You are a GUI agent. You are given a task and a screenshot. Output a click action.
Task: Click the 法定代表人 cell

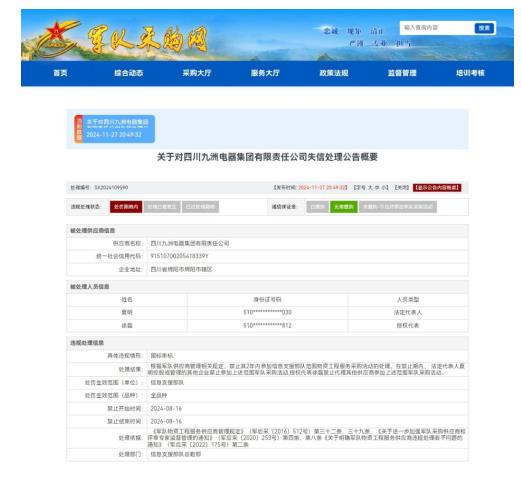pyautogui.click(x=408, y=313)
